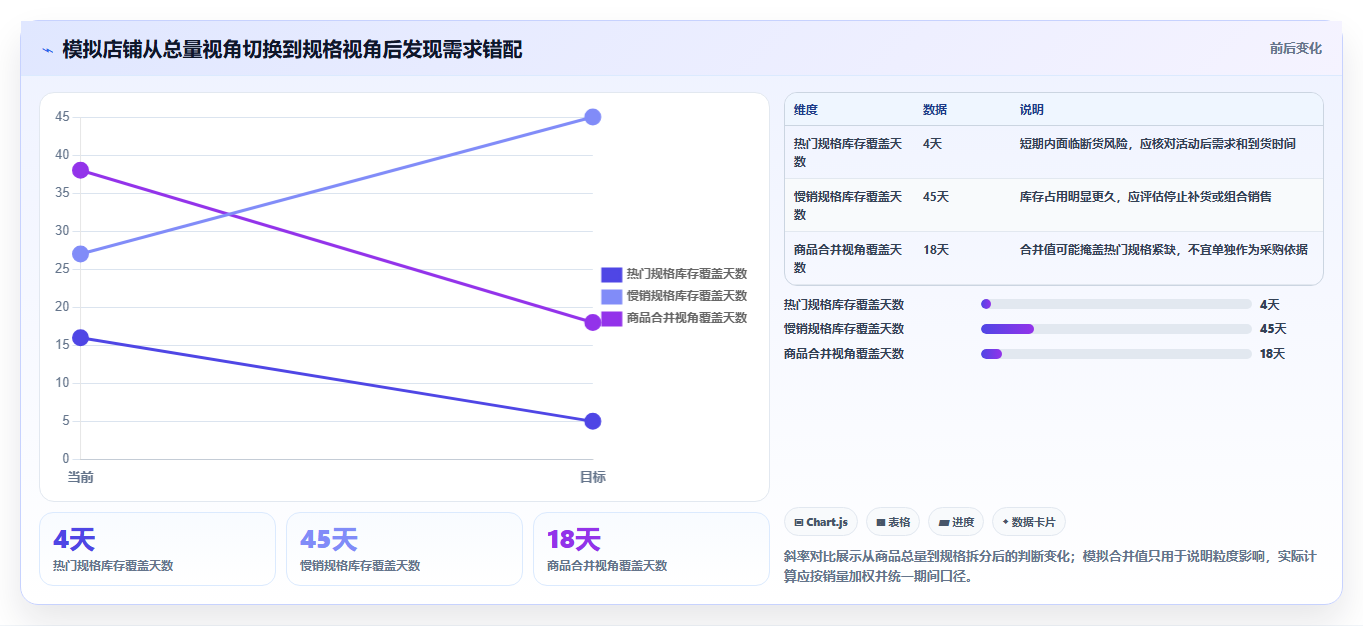Click the 进度 tag chip

[x=956, y=522]
